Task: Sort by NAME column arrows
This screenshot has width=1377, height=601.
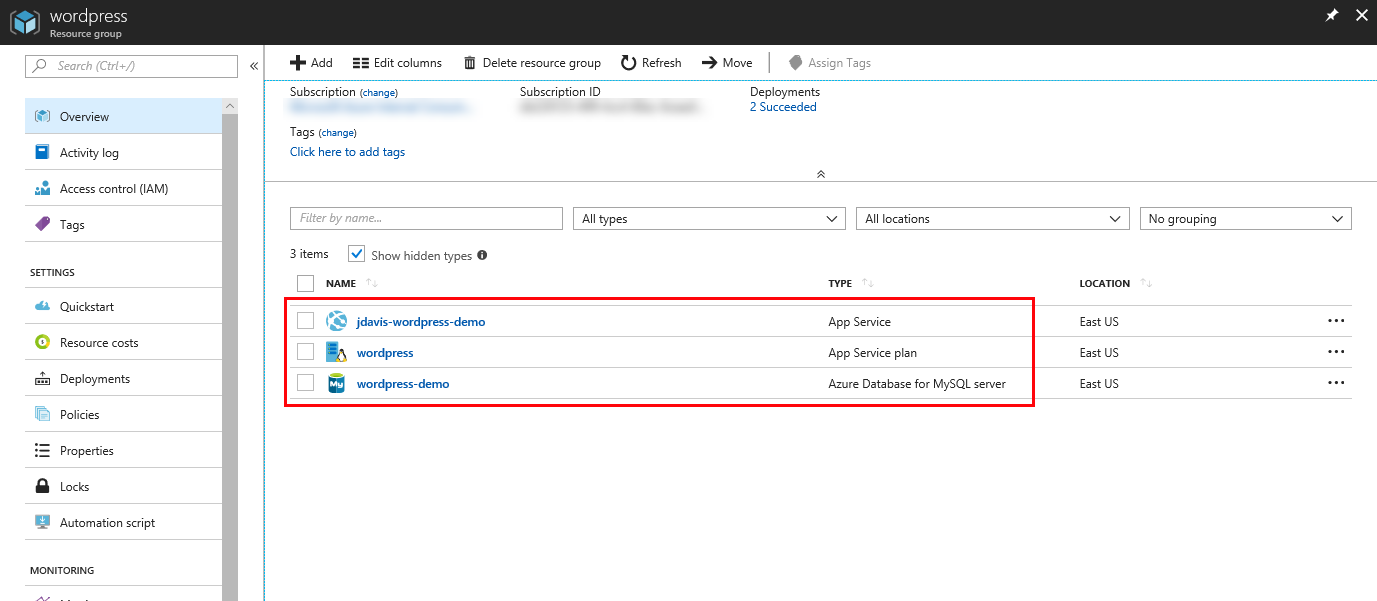Action: tap(372, 284)
